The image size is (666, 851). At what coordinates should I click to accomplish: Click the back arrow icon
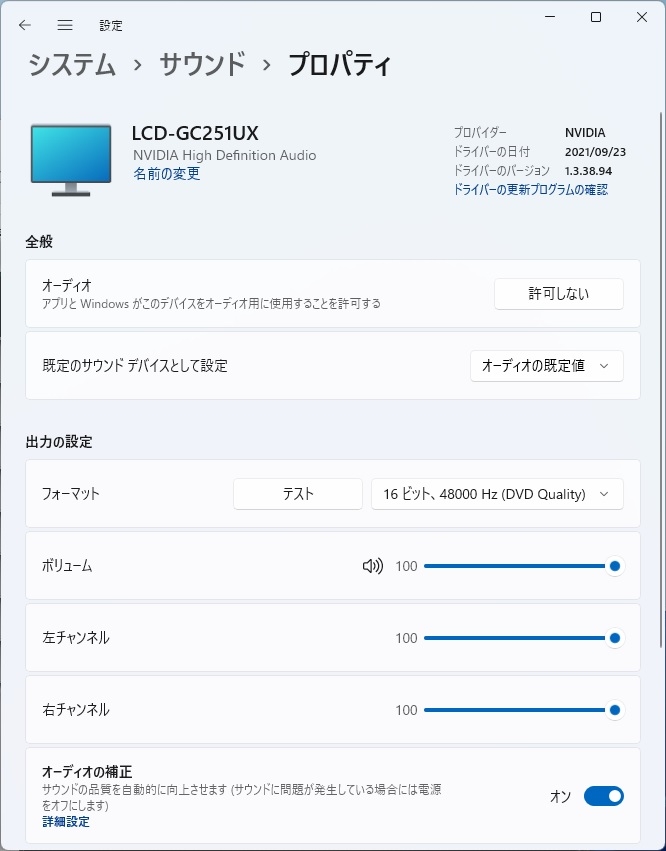pyautogui.click(x=25, y=25)
